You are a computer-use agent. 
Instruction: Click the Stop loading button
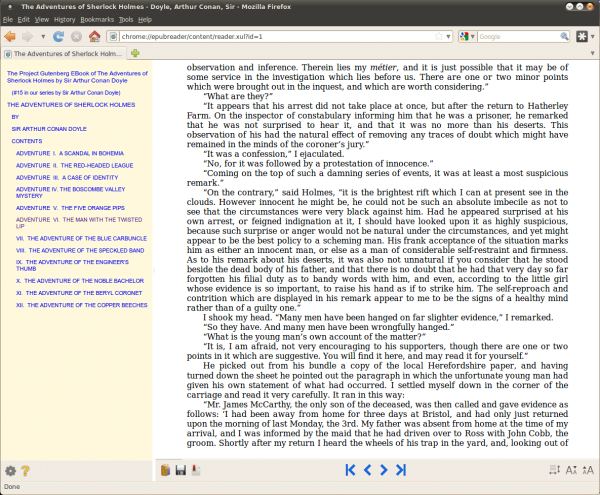coord(77,37)
